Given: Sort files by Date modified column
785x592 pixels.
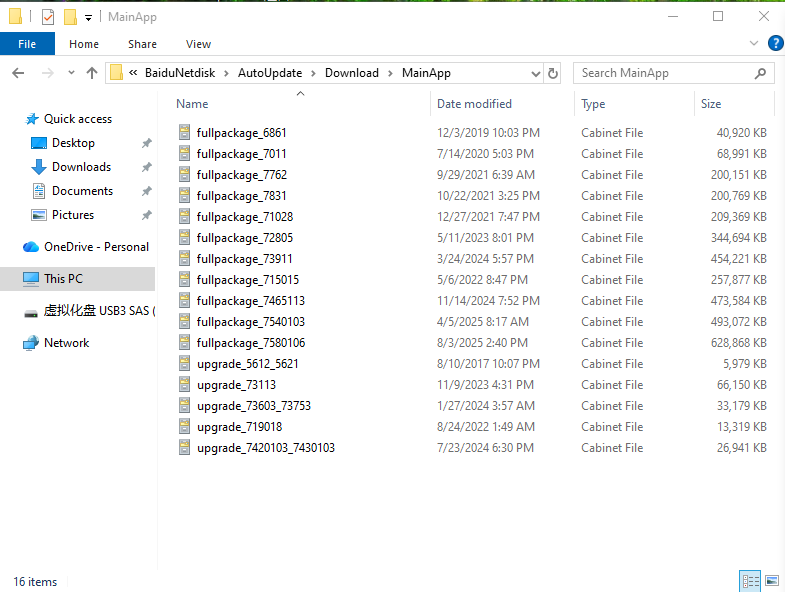Looking at the screenshot, I should 474,104.
